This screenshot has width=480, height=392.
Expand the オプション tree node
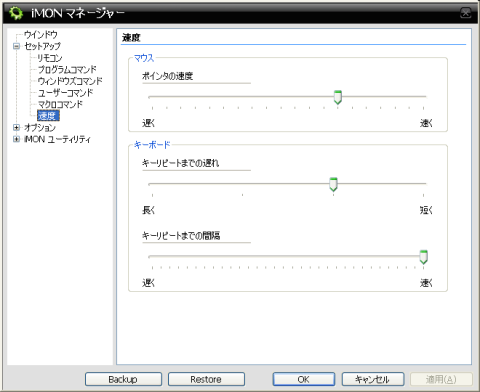(16, 127)
